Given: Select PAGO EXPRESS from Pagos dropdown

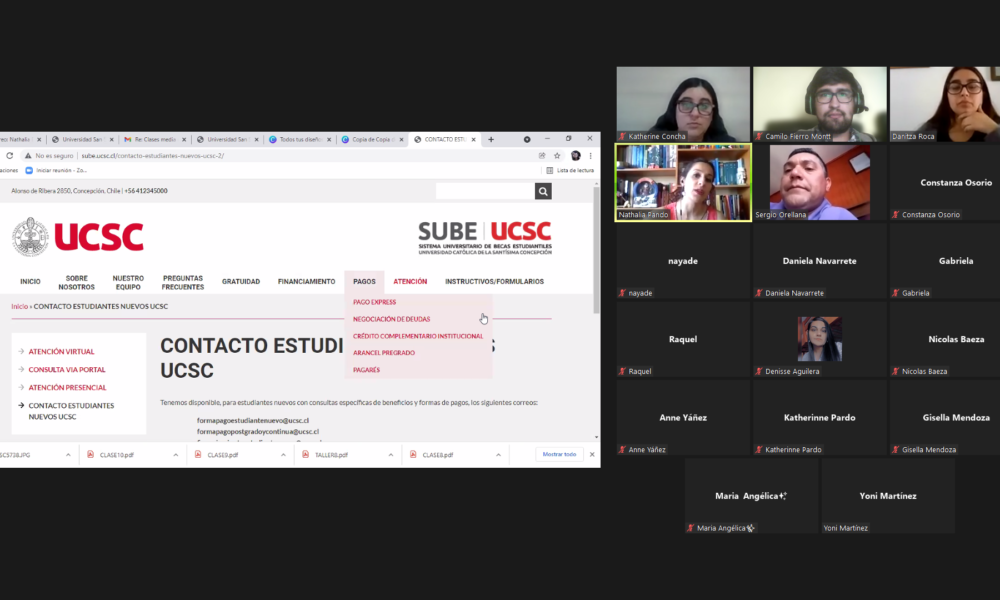Looking at the screenshot, I should (x=374, y=302).
